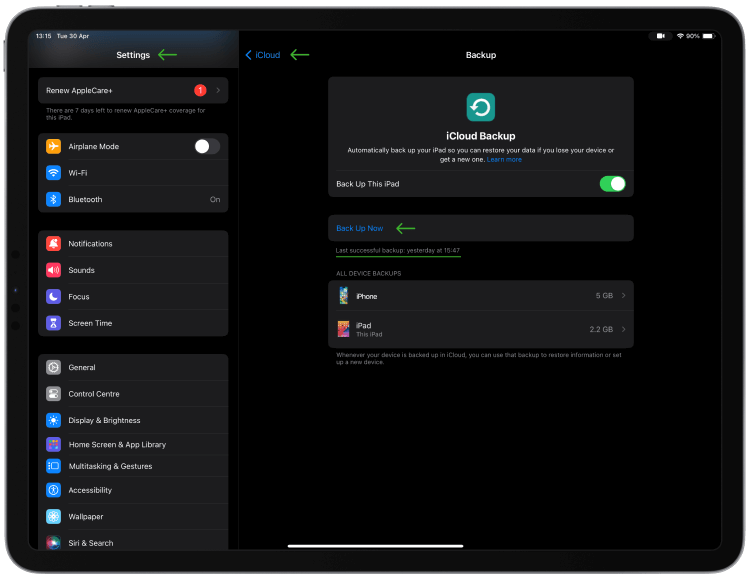This screenshot has height=581, width=750.
Task: Tap the 2.2 GB iPad backup size
Action: pyautogui.click(x=601, y=329)
